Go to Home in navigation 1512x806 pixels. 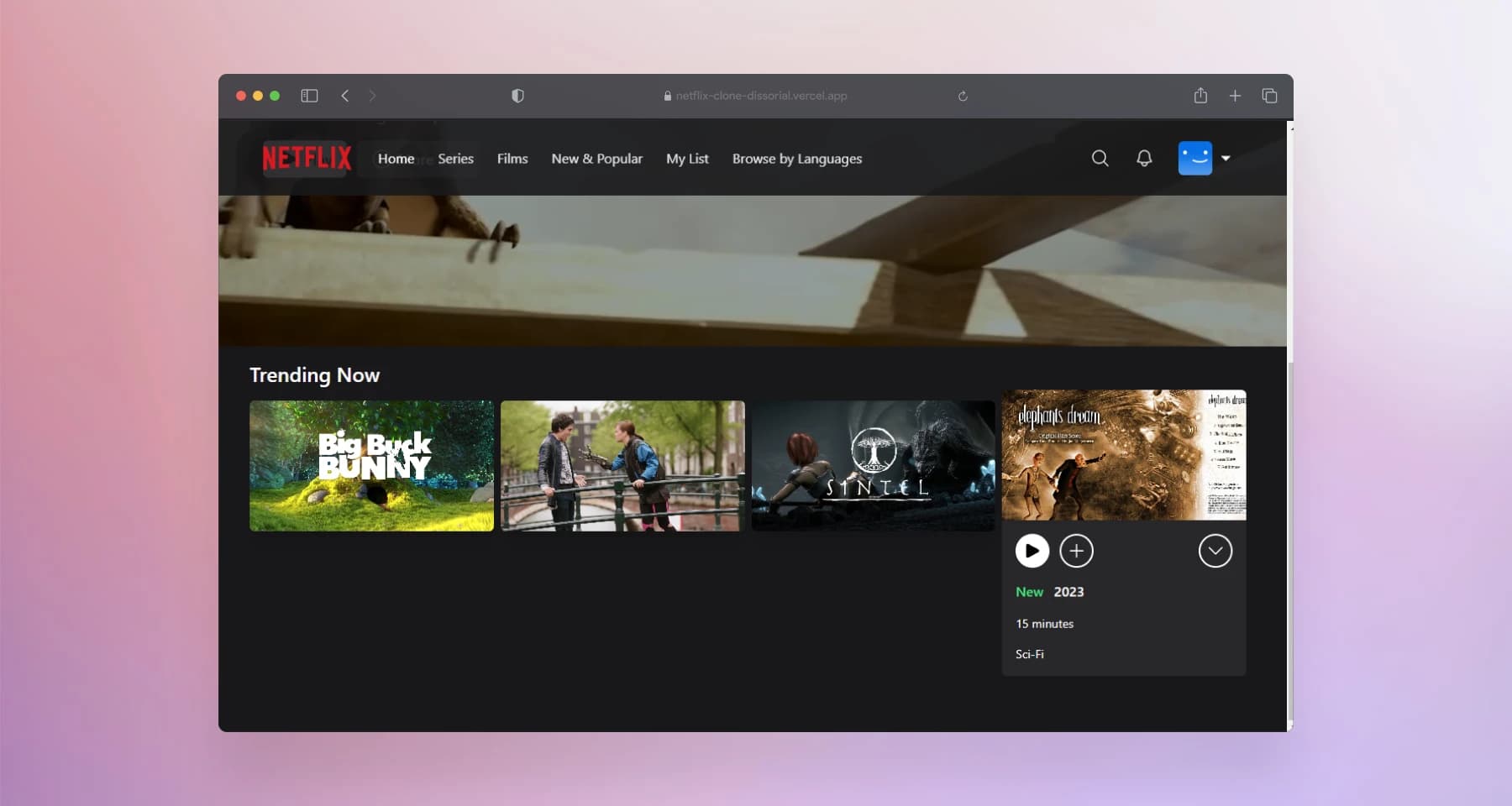396,159
